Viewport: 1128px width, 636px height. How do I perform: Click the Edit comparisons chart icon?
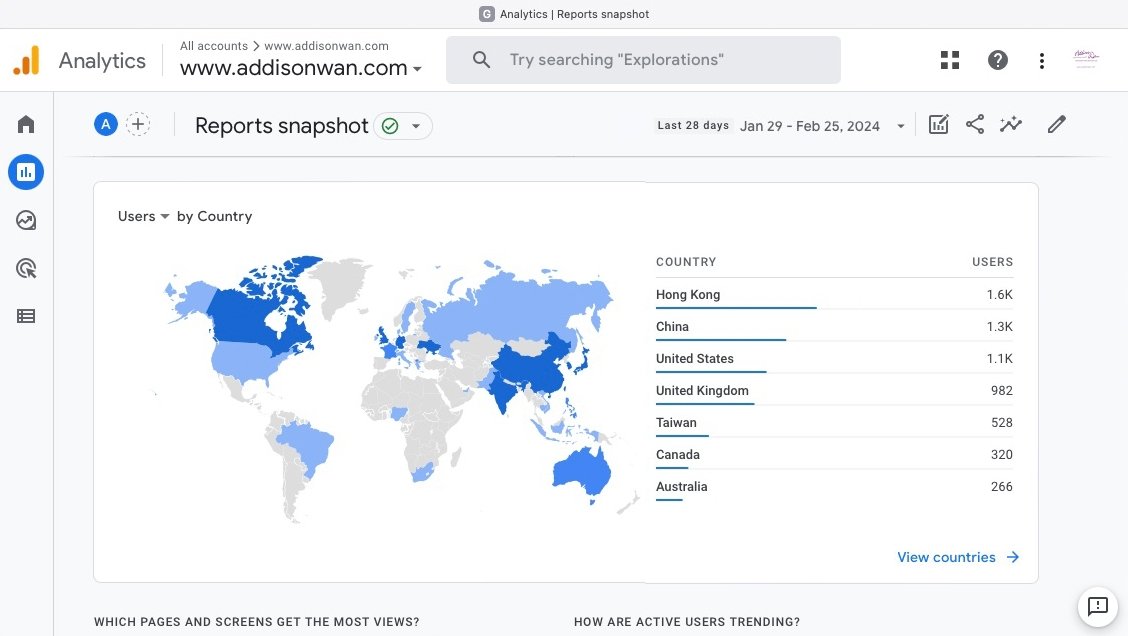938,124
